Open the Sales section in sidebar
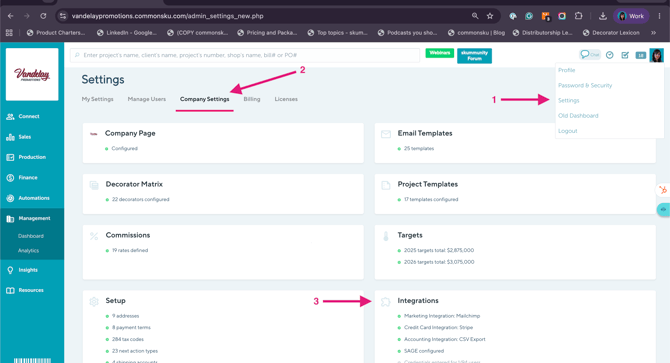This screenshot has height=363, width=670. (24, 137)
